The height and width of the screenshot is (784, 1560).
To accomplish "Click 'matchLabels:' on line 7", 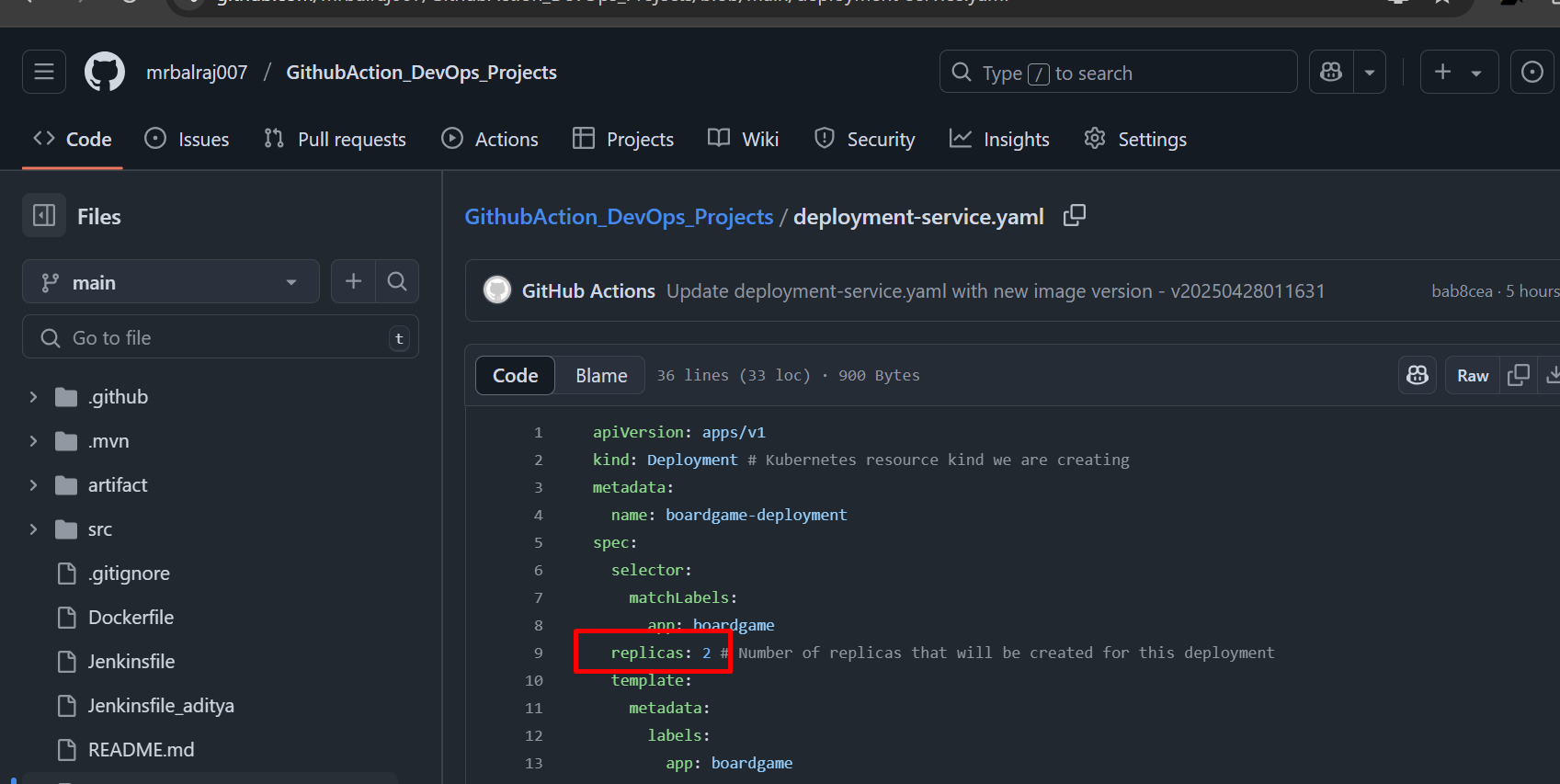I will [683, 597].
